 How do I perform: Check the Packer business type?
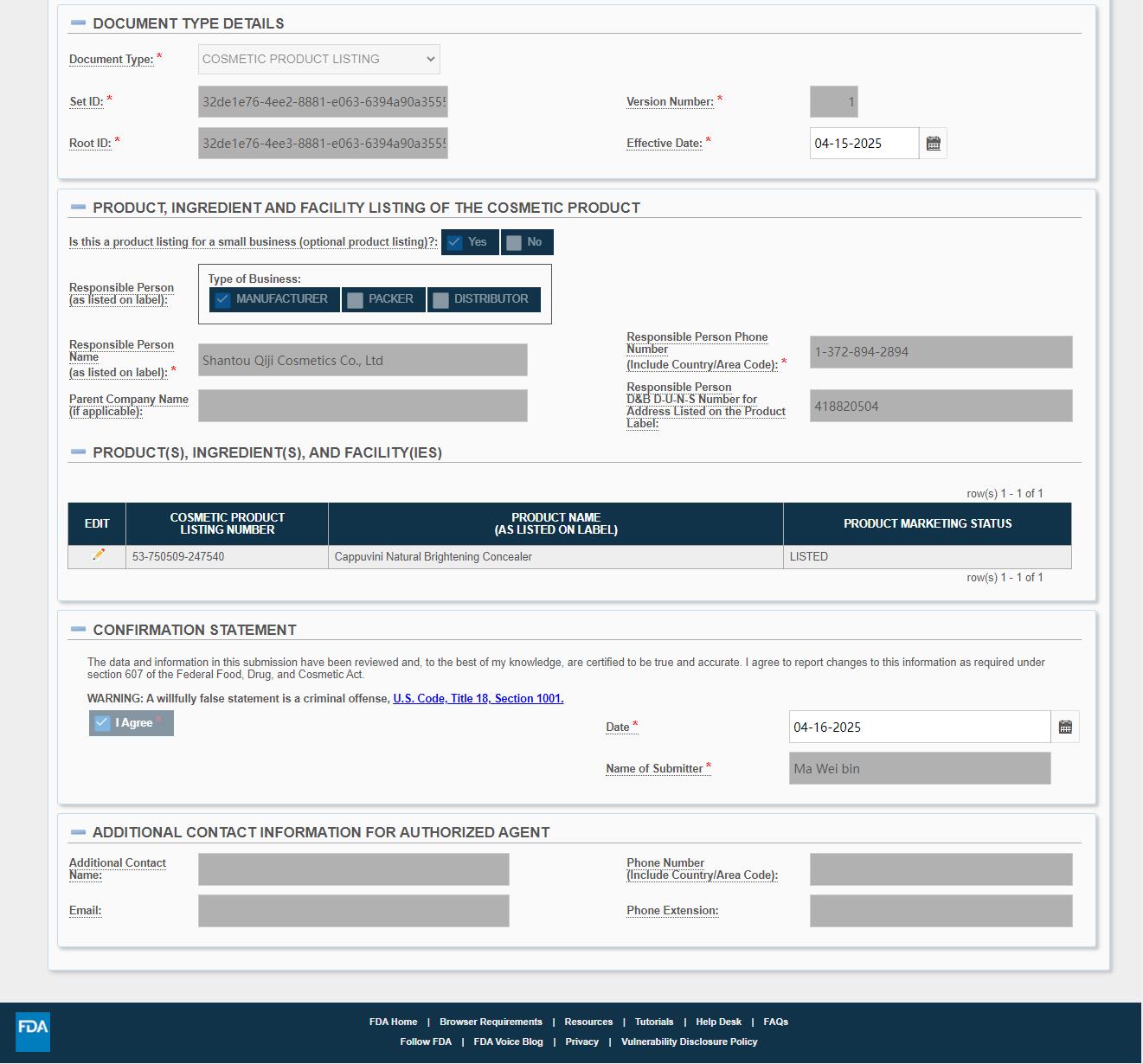click(x=356, y=299)
